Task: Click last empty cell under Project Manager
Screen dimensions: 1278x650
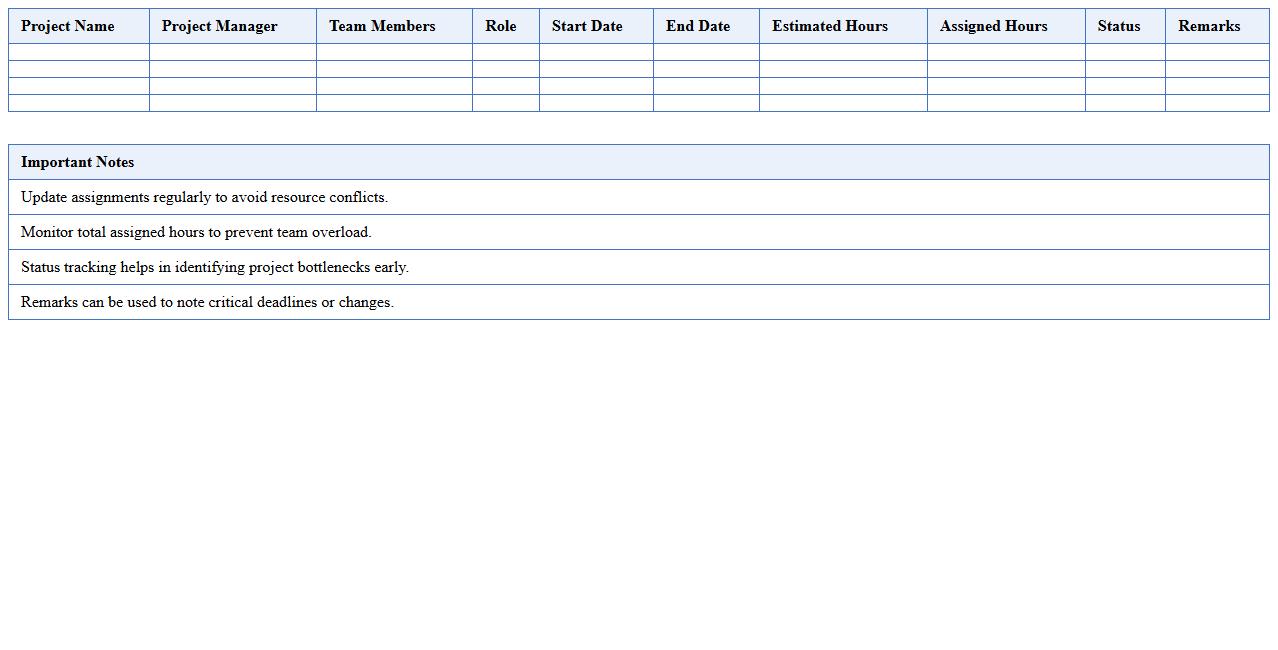Action: click(233, 103)
